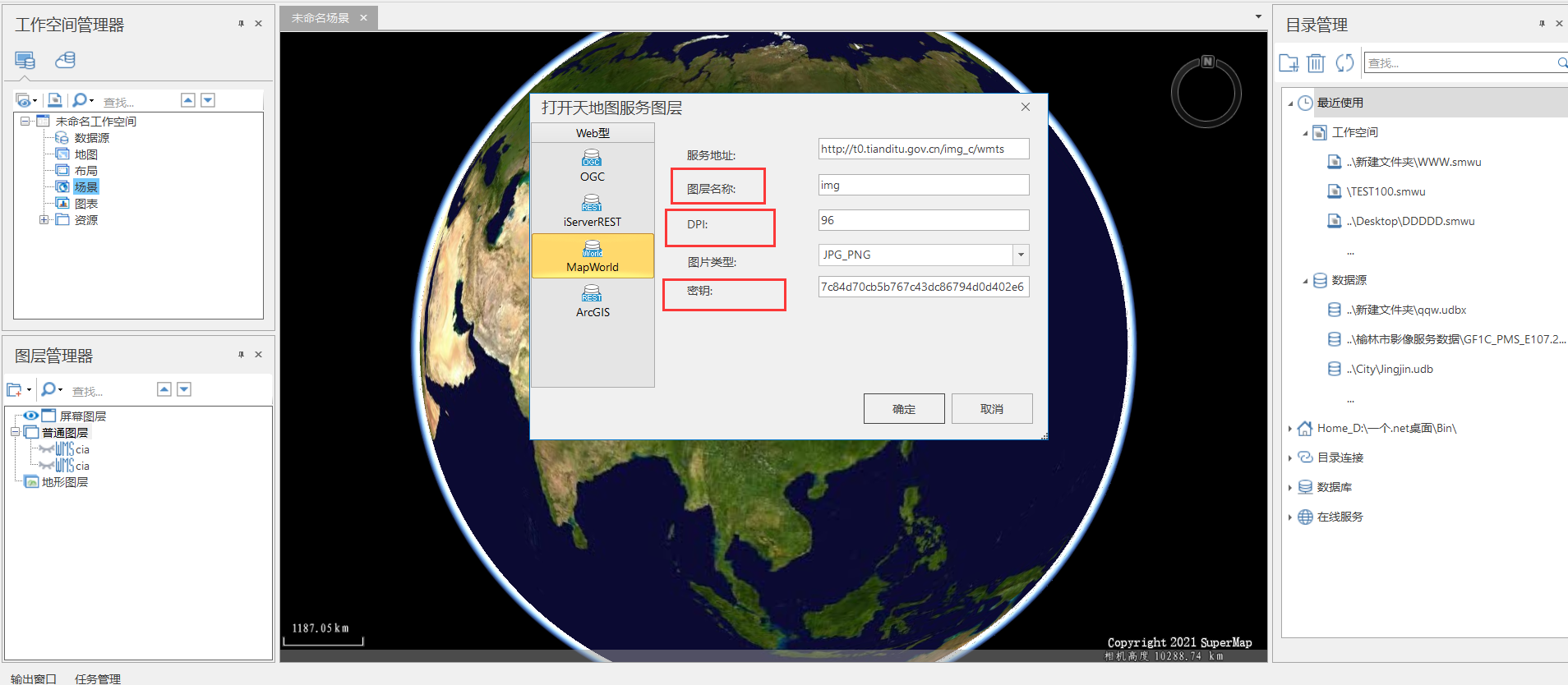Select 图表 node in workspace tree
This screenshot has width=1568, height=685.
point(85,203)
